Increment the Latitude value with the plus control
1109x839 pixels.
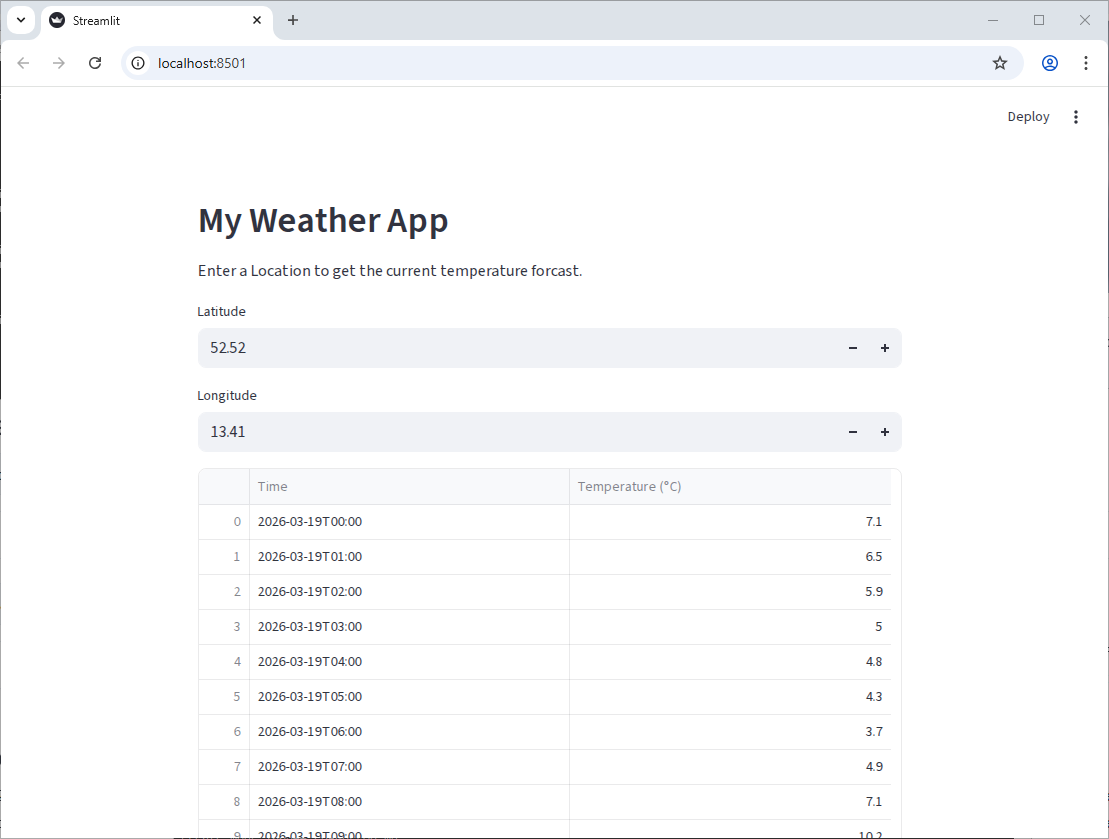[885, 347]
